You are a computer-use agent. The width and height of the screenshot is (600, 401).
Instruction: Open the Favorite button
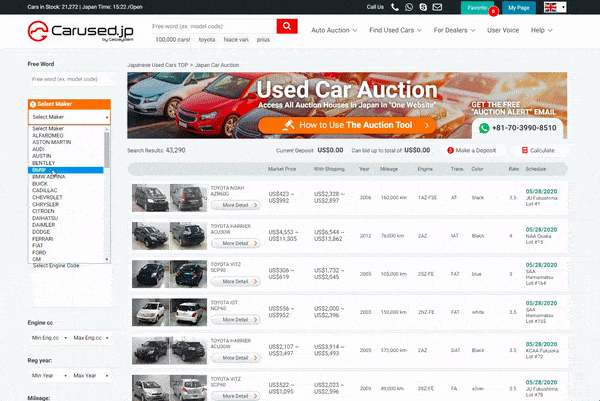click(x=477, y=8)
